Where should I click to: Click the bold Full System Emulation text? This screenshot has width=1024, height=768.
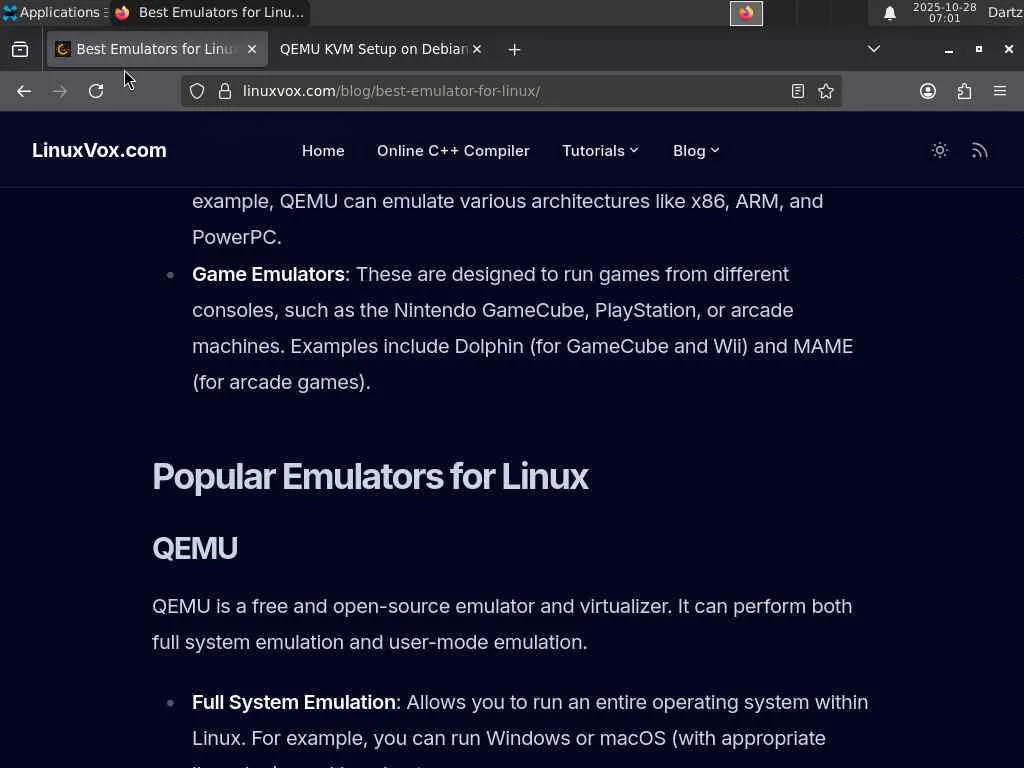point(294,703)
